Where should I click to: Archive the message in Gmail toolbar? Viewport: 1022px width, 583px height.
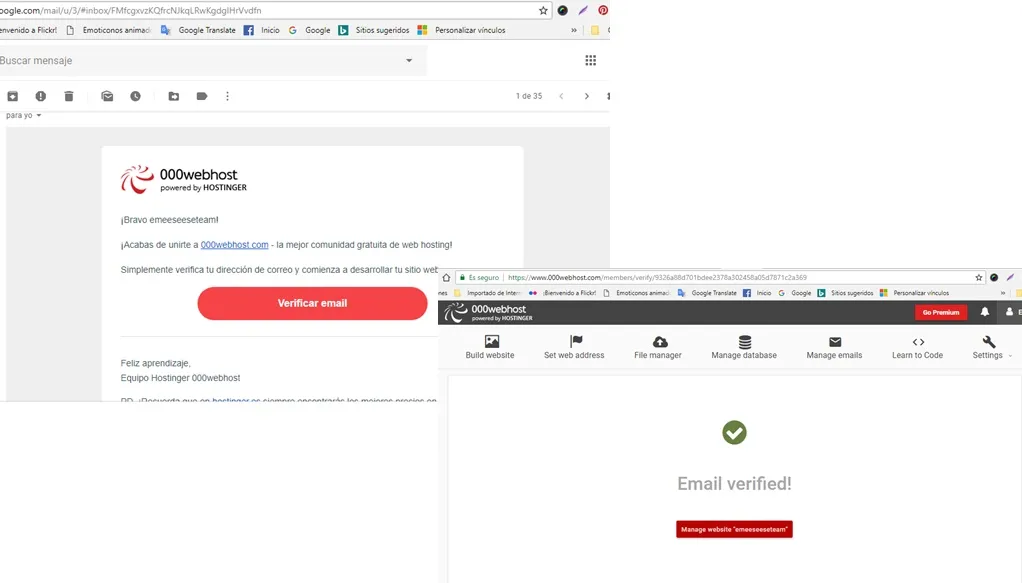pos(12,96)
